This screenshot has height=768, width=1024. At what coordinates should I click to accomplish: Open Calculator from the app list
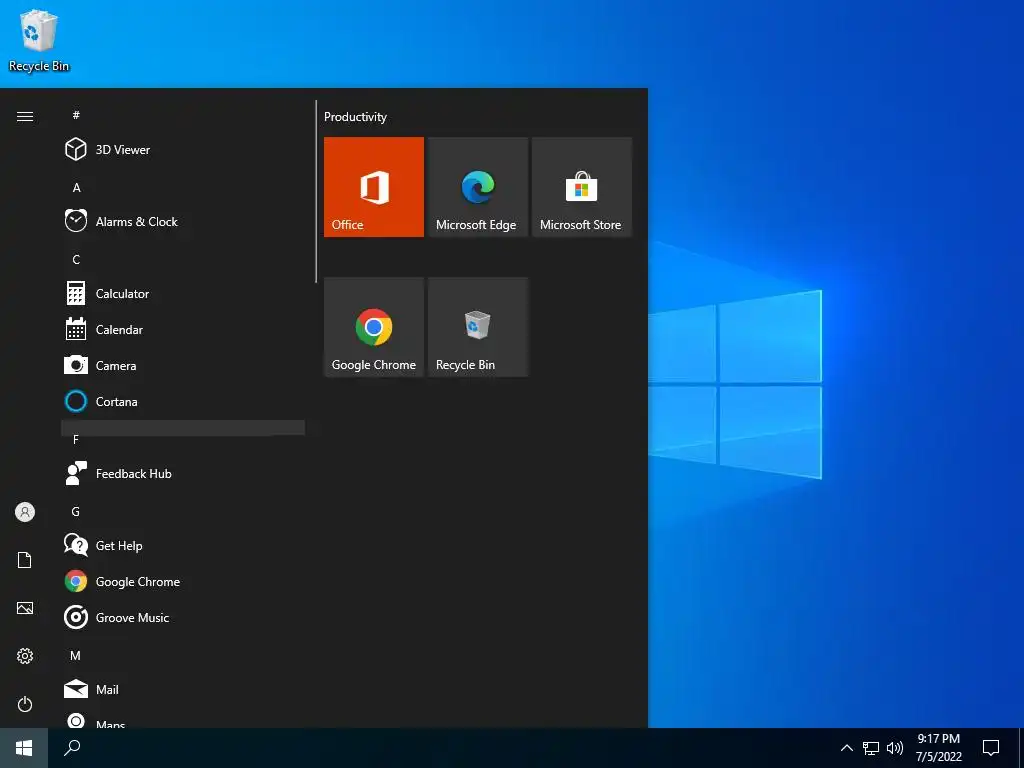183,293
